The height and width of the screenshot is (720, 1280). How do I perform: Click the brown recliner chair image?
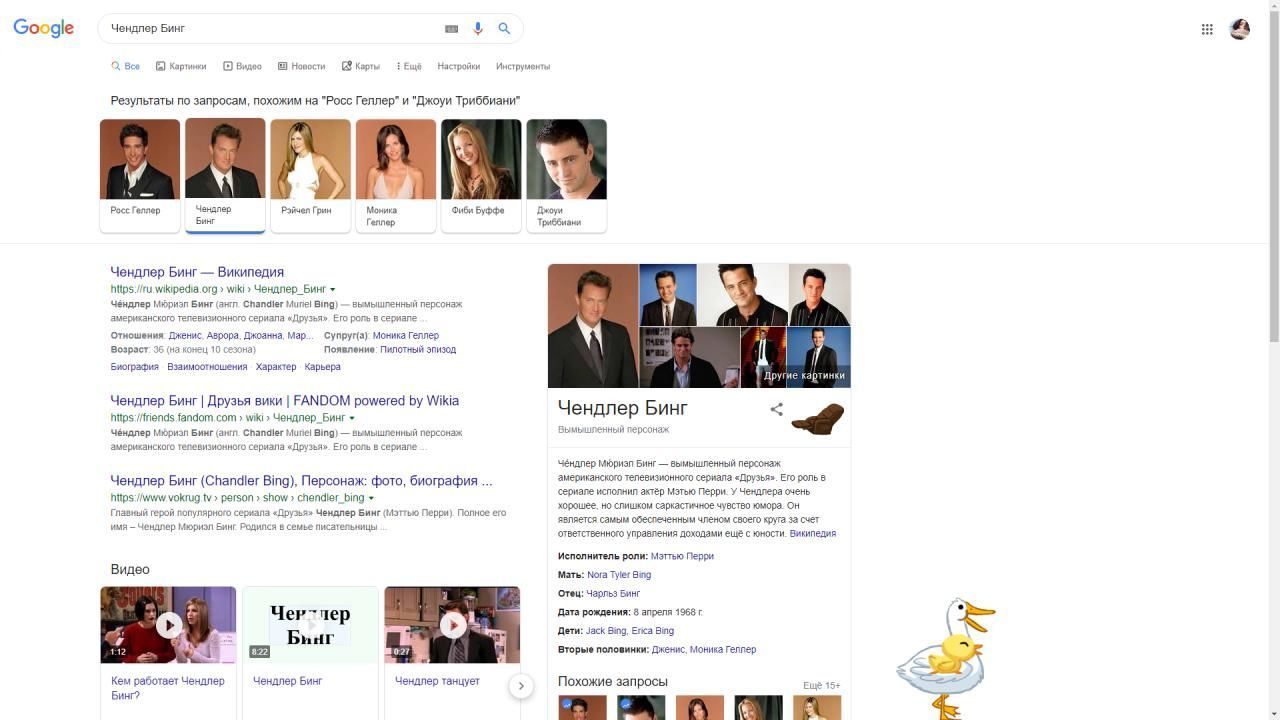(x=818, y=418)
